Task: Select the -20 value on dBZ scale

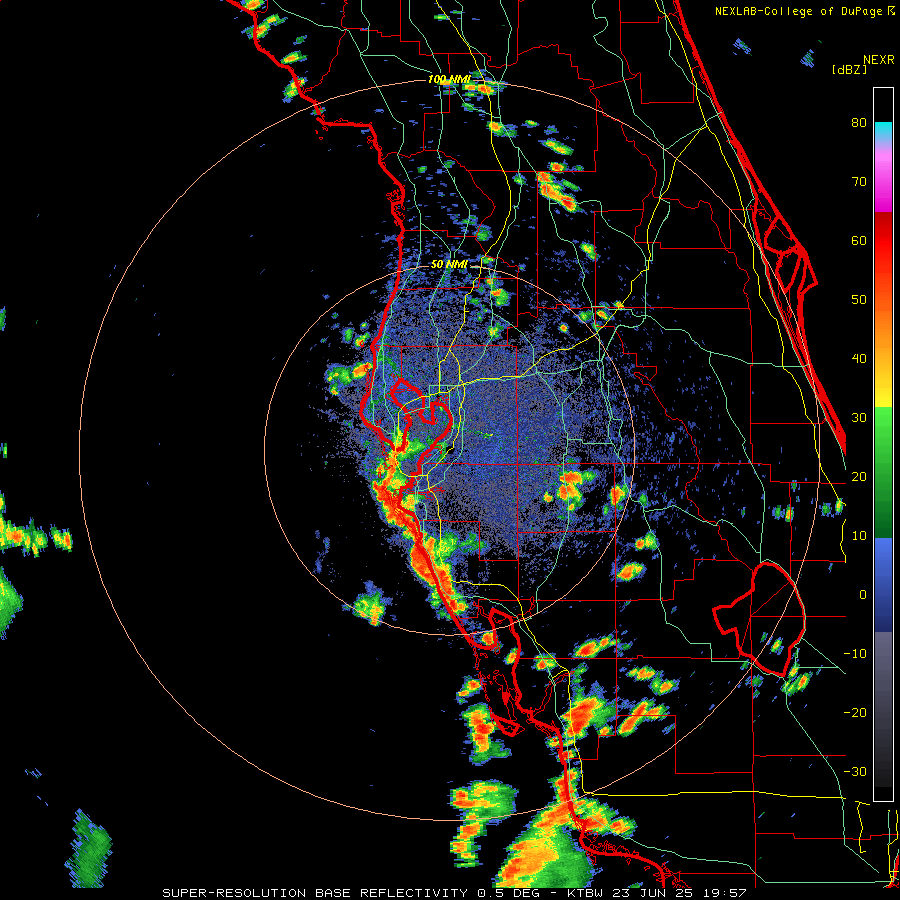Action: pos(855,713)
